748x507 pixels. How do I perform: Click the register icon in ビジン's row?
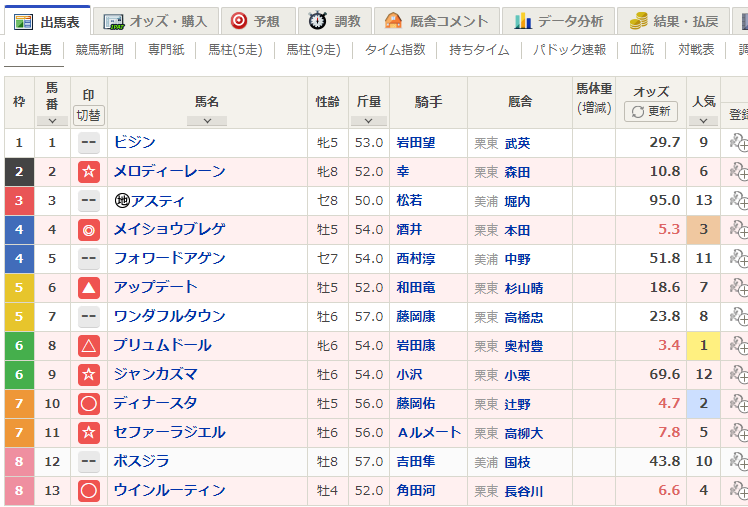click(738, 143)
